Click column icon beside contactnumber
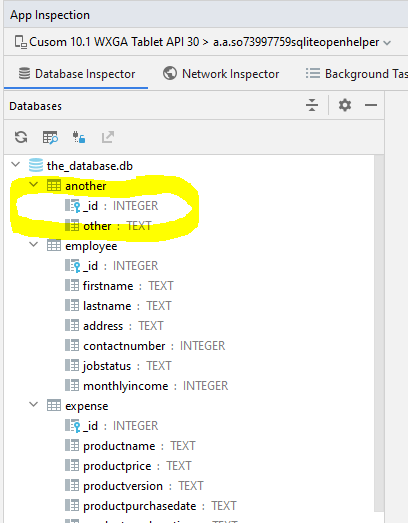The image size is (408, 523). 72,346
